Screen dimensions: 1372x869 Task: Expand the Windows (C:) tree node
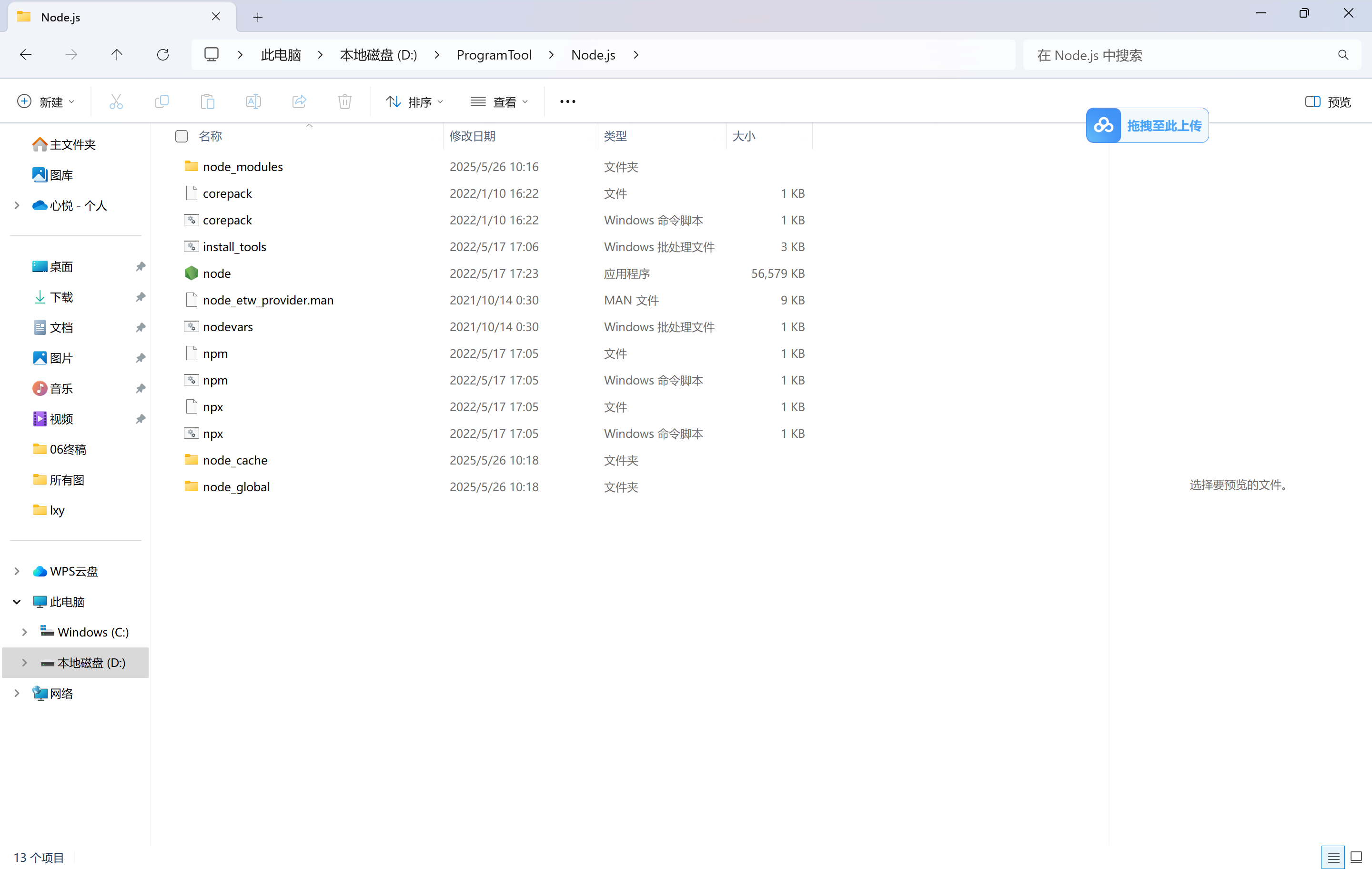tap(24, 632)
